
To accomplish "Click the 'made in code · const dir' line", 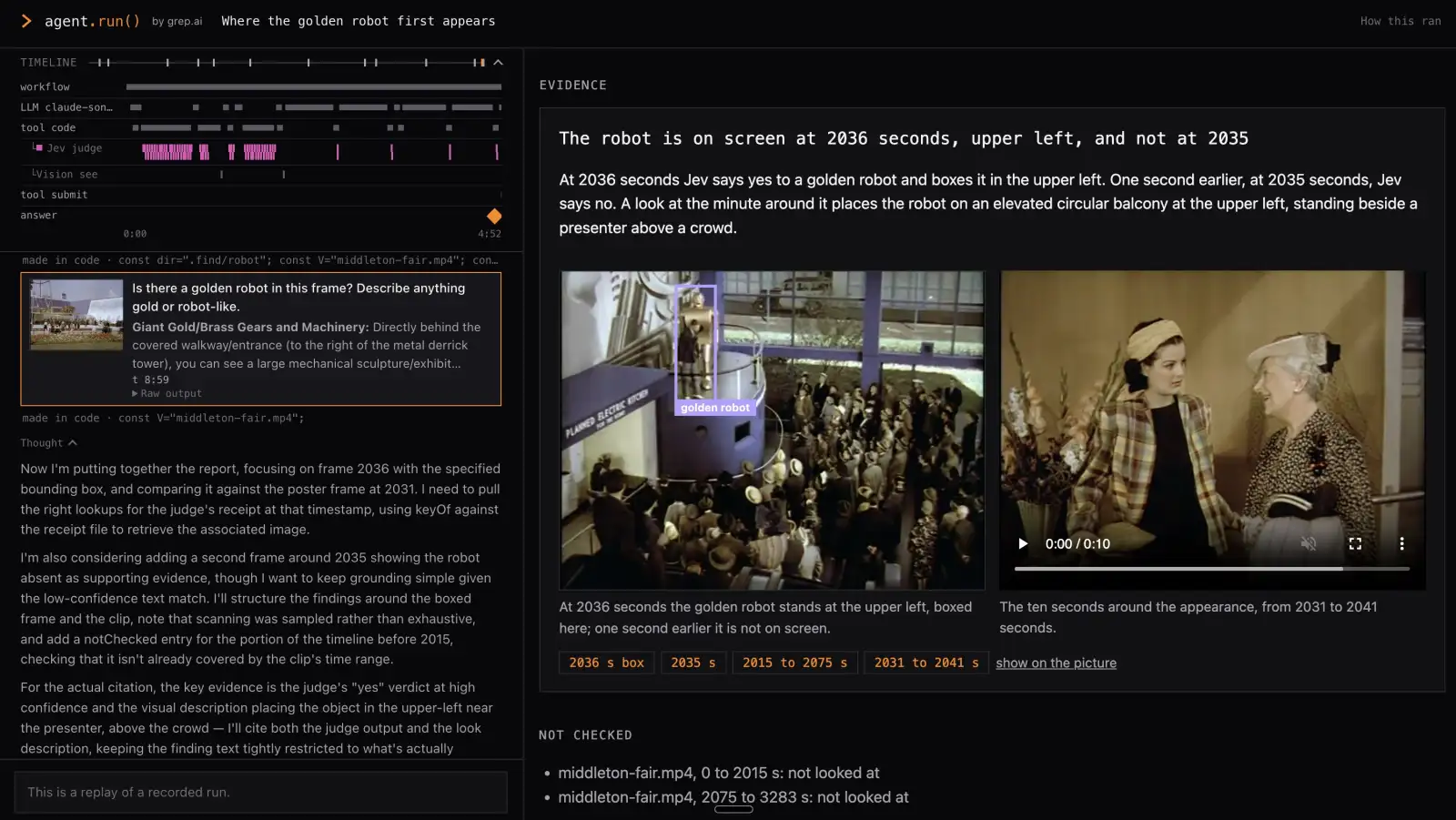I will 260,260.
